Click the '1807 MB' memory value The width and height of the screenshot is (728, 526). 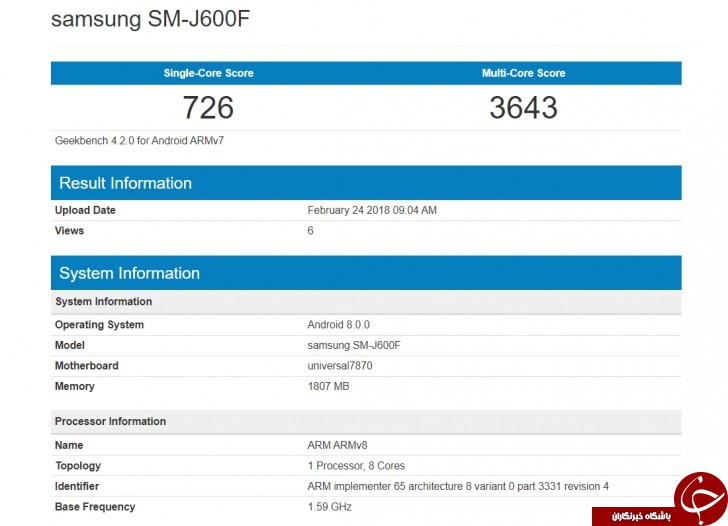[328, 386]
